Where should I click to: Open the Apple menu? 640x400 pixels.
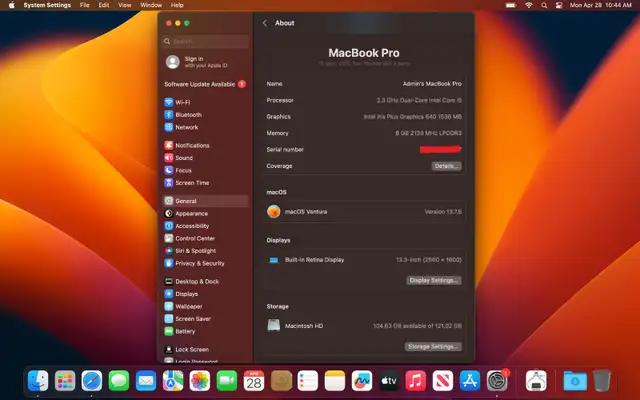(x=12, y=5)
